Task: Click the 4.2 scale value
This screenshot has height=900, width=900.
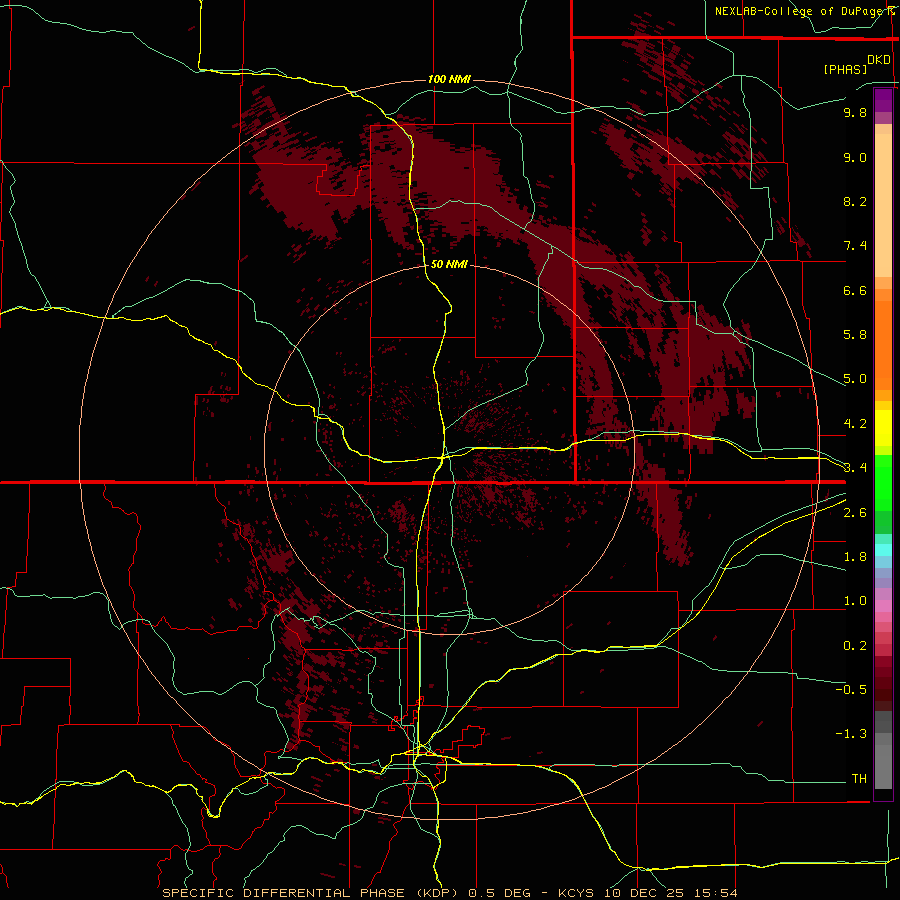Action: point(855,424)
